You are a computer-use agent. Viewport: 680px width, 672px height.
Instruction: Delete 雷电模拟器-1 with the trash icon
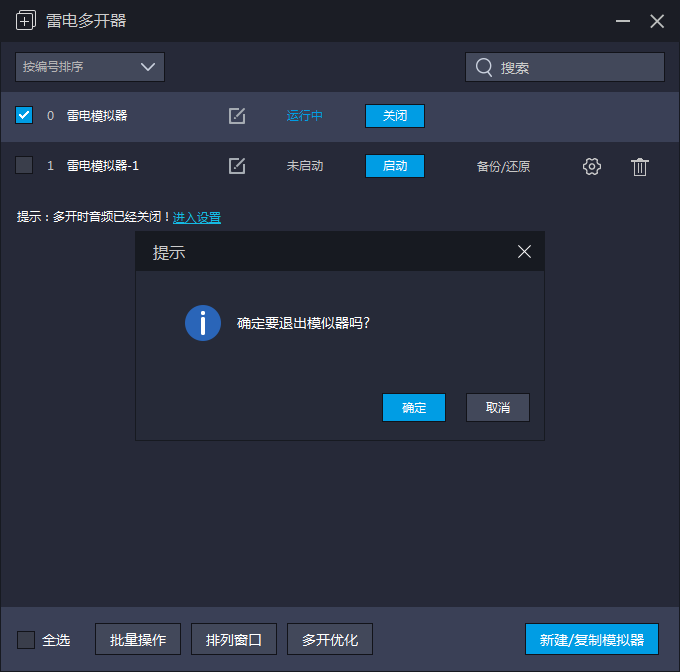[x=640, y=167]
